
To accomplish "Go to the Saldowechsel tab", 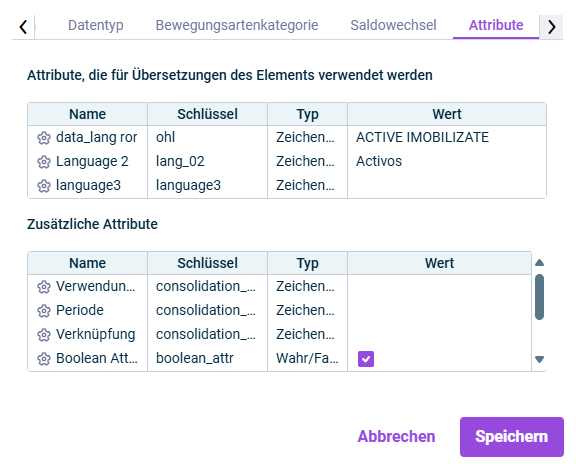I will pos(393,25).
